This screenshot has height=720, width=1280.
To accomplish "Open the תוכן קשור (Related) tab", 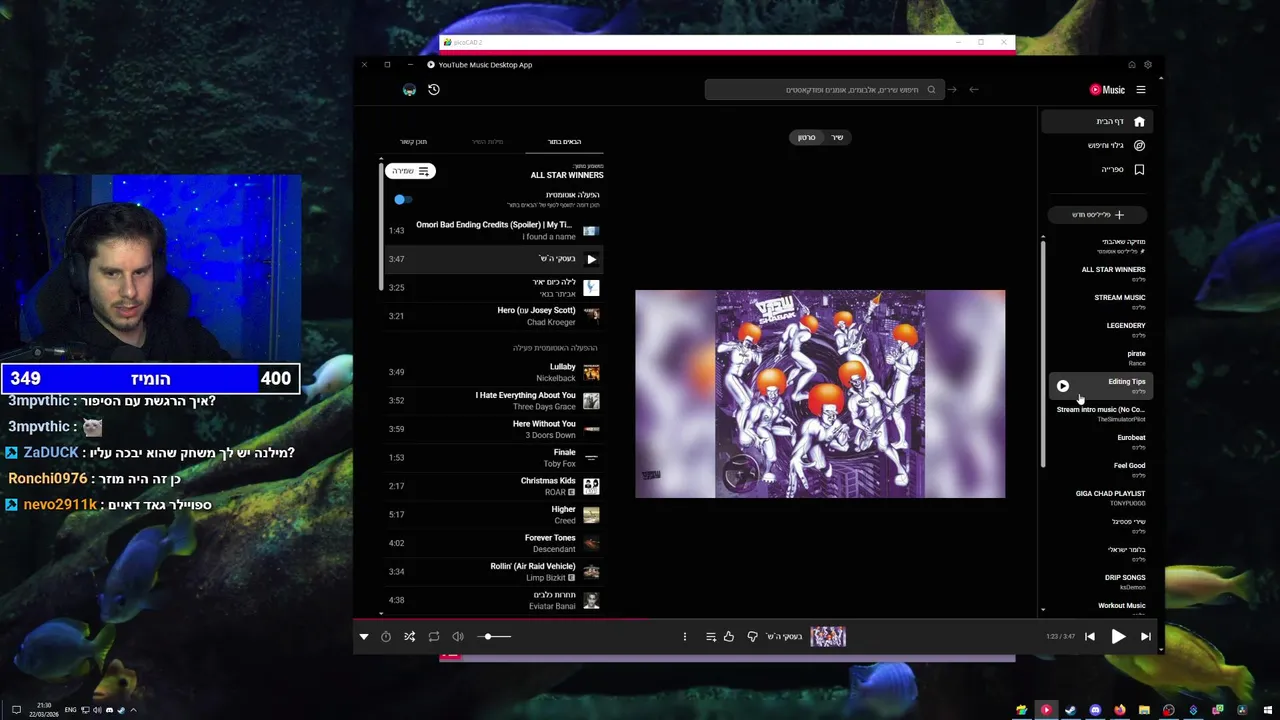I will [x=413, y=142].
